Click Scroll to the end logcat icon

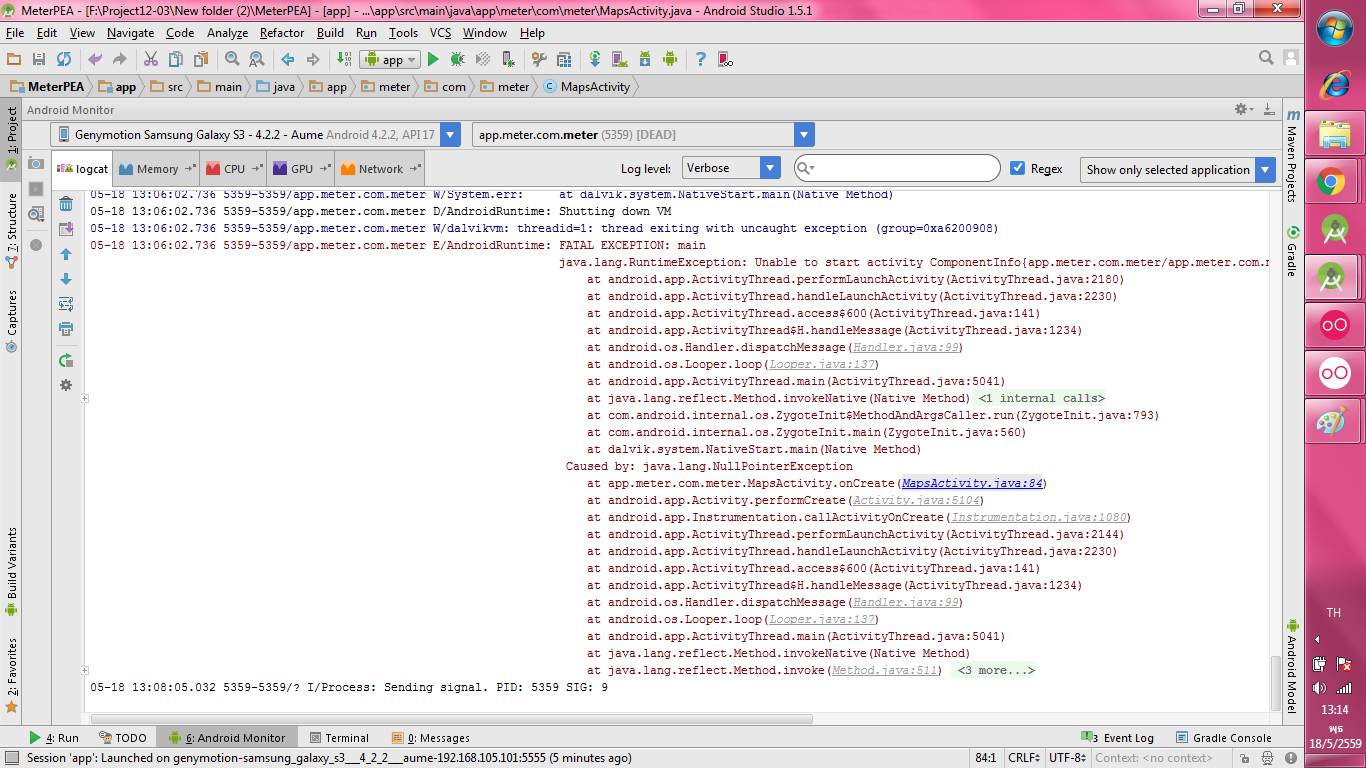66,229
